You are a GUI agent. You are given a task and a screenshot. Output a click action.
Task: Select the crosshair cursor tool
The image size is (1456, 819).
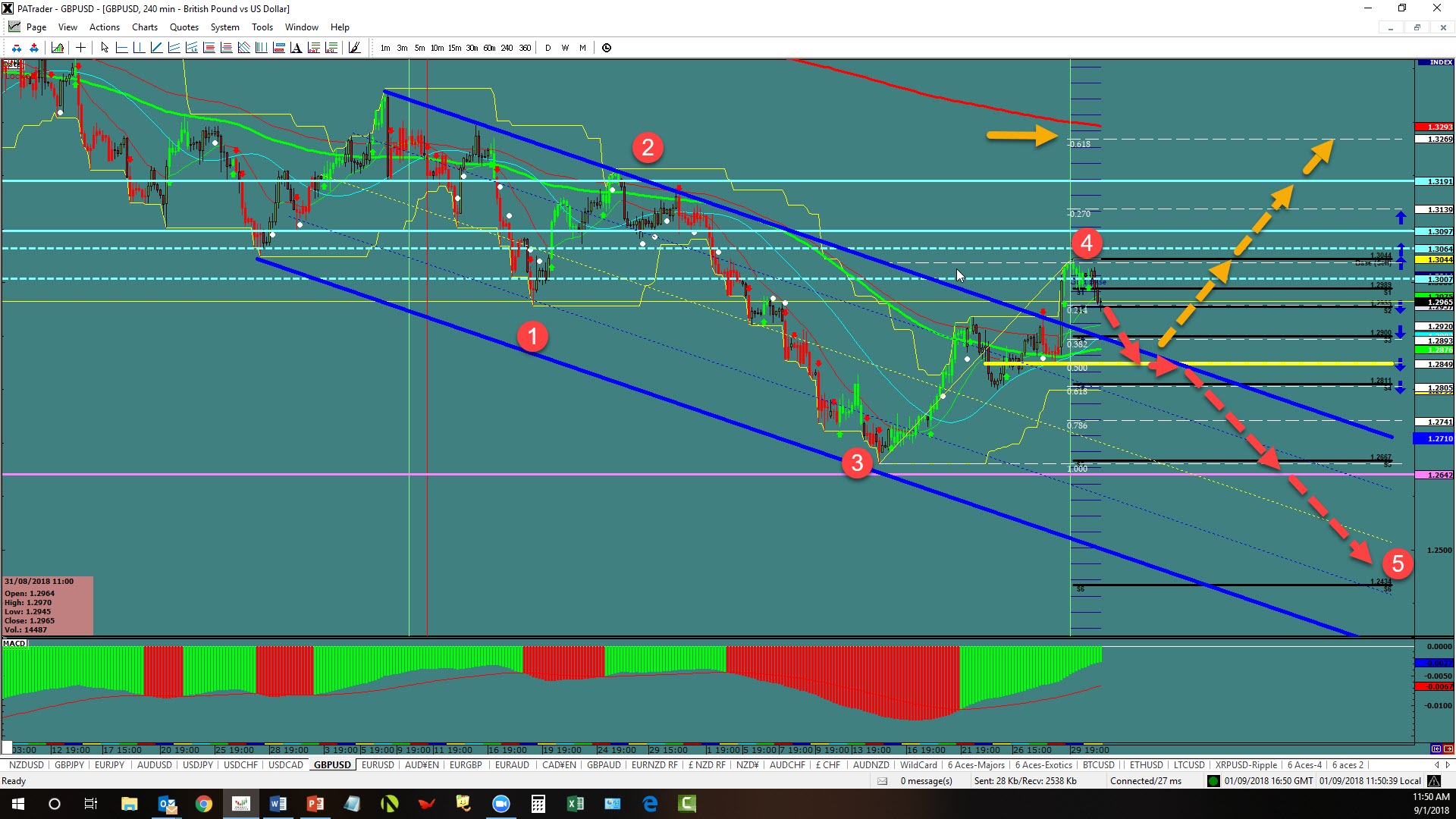click(x=80, y=48)
